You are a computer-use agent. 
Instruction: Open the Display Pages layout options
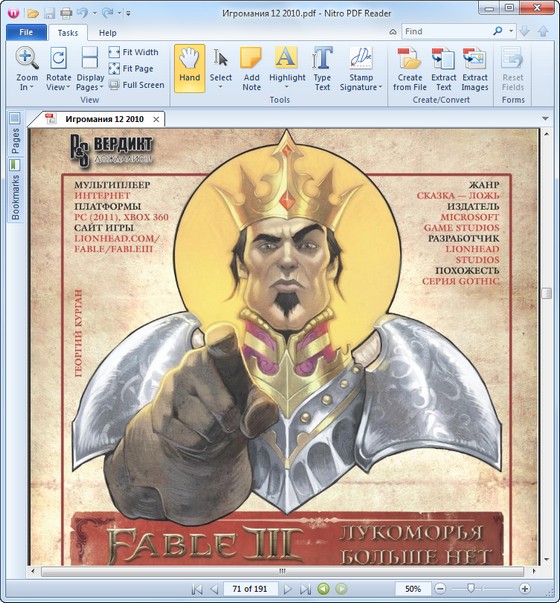coord(90,69)
